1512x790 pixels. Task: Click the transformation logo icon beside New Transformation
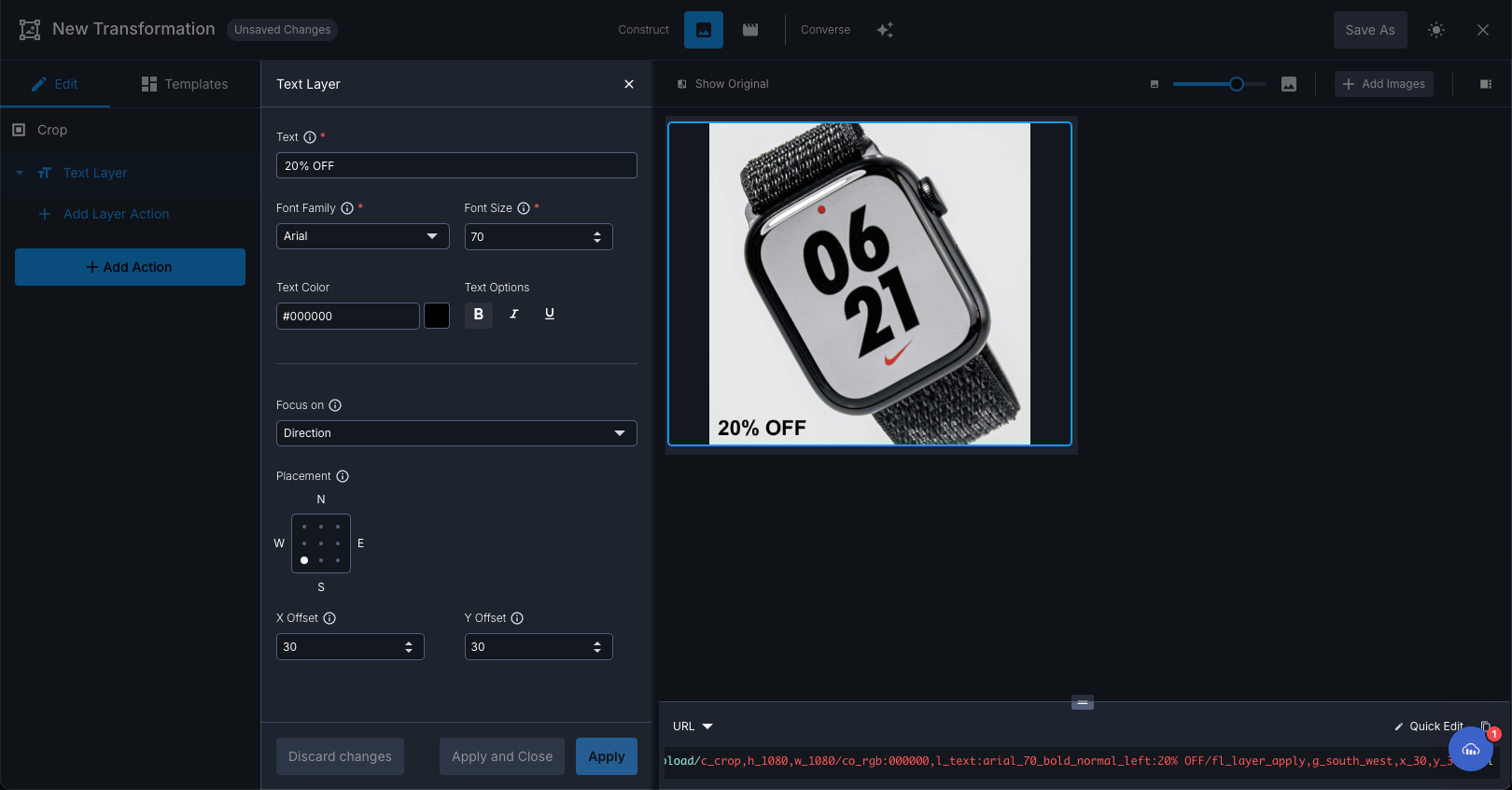[x=30, y=30]
